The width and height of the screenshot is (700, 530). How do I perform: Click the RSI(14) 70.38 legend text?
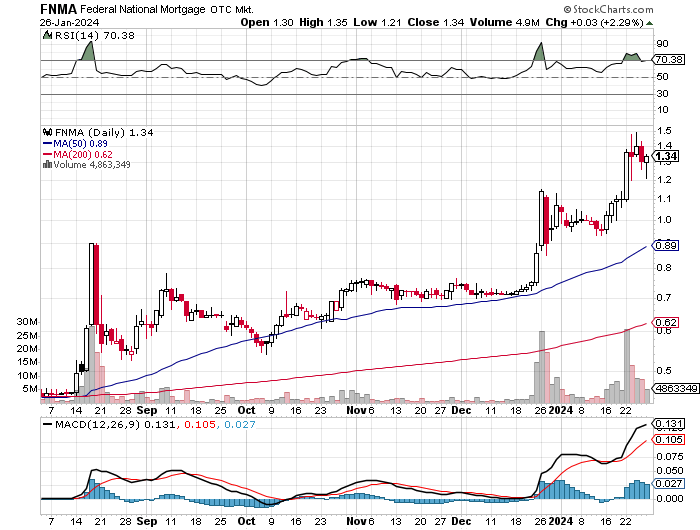coord(95,35)
